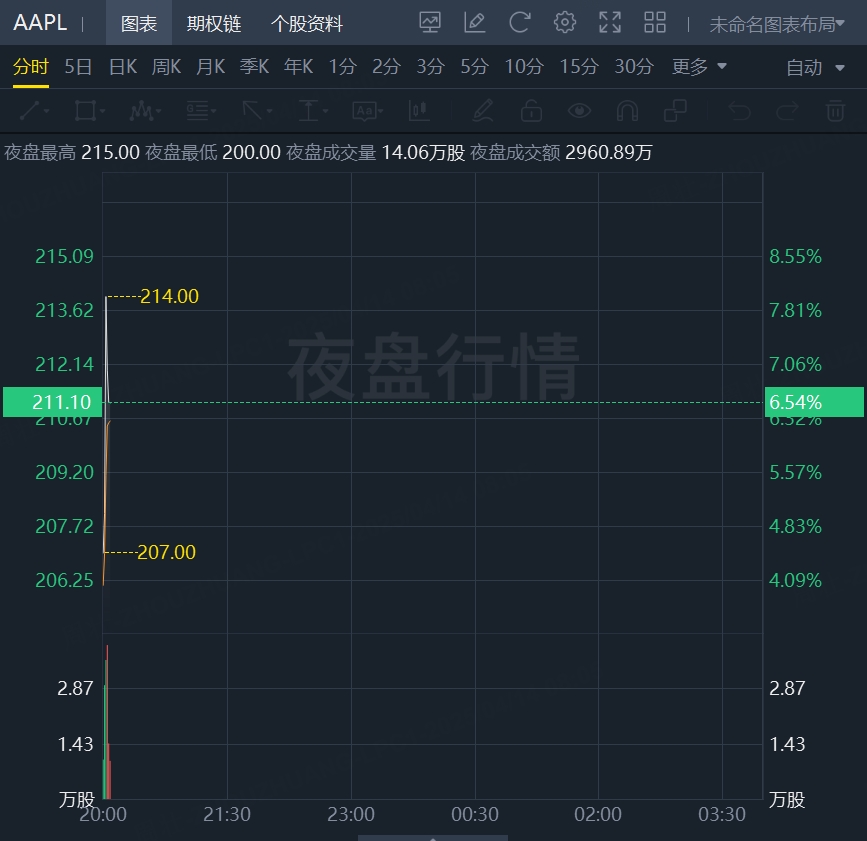867x841 pixels.
Task: Toggle drawings visibility with the eye icon
Action: [579, 111]
